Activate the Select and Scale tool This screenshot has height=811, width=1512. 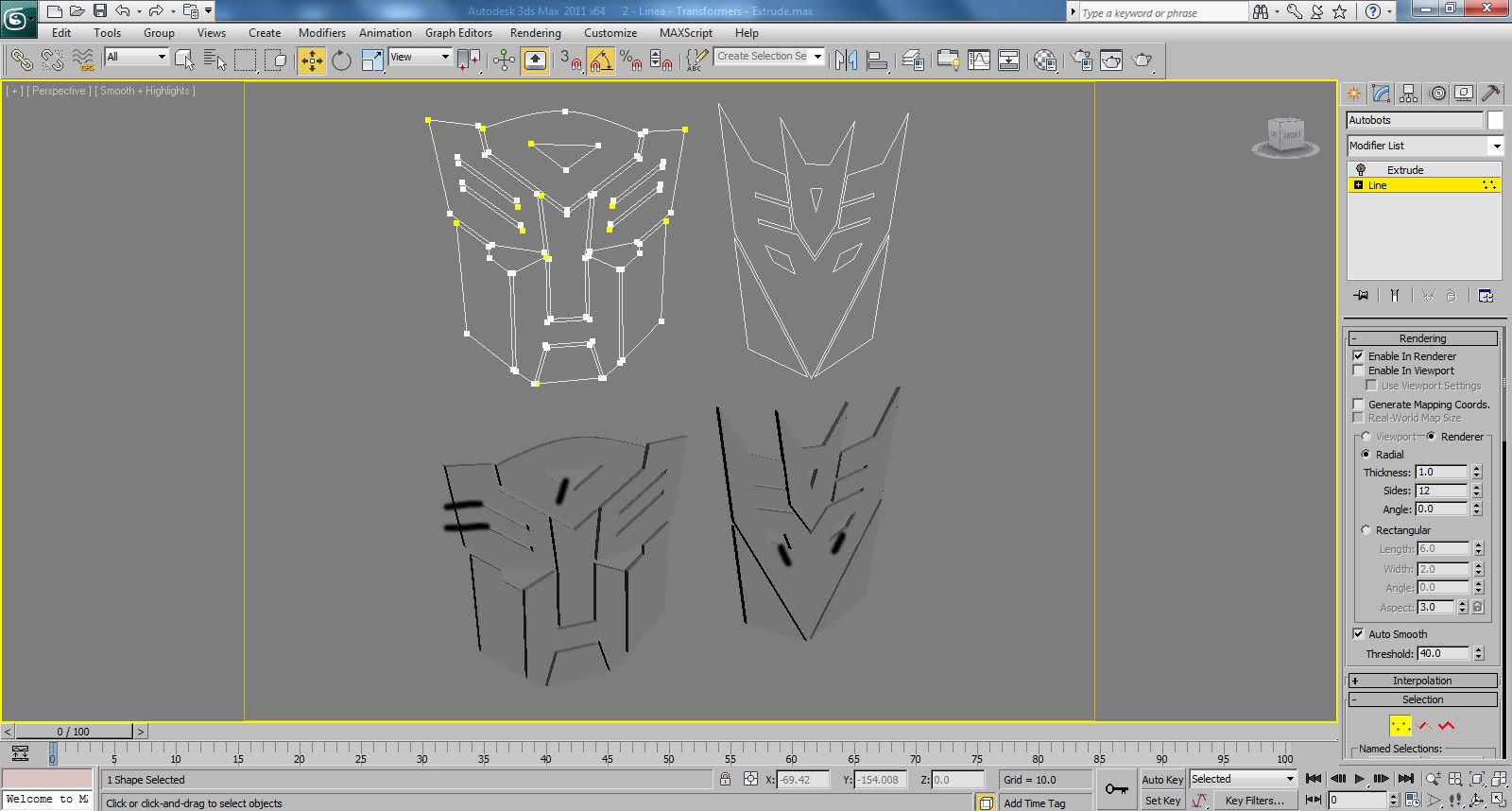(x=372, y=60)
